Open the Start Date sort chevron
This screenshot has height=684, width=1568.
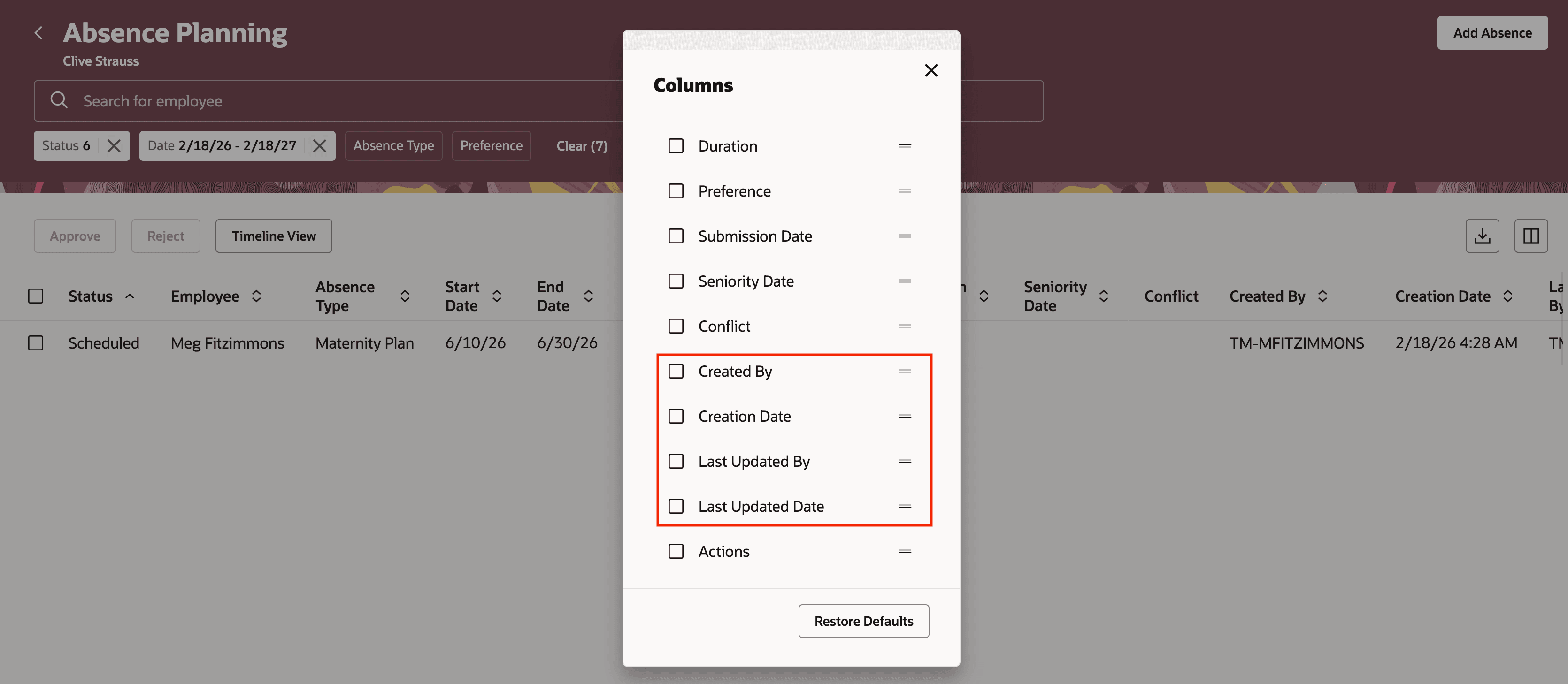[x=497, y=296]
